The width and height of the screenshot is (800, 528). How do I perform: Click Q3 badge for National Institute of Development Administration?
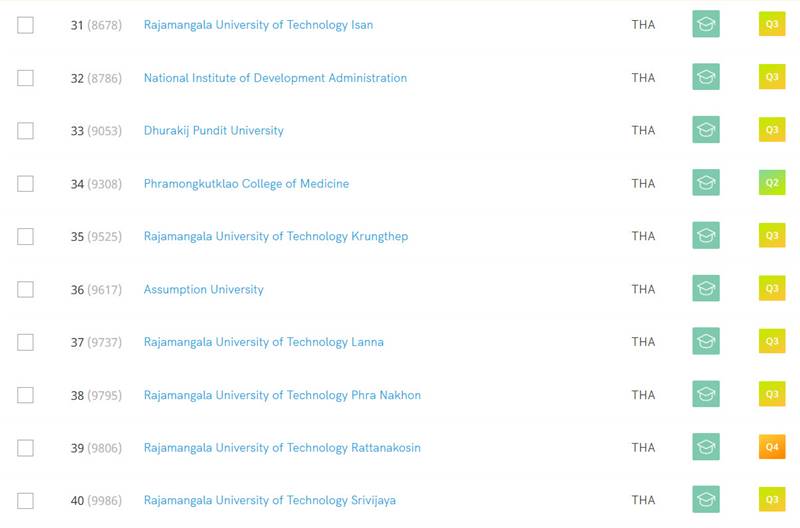click(x=772, y=78)
